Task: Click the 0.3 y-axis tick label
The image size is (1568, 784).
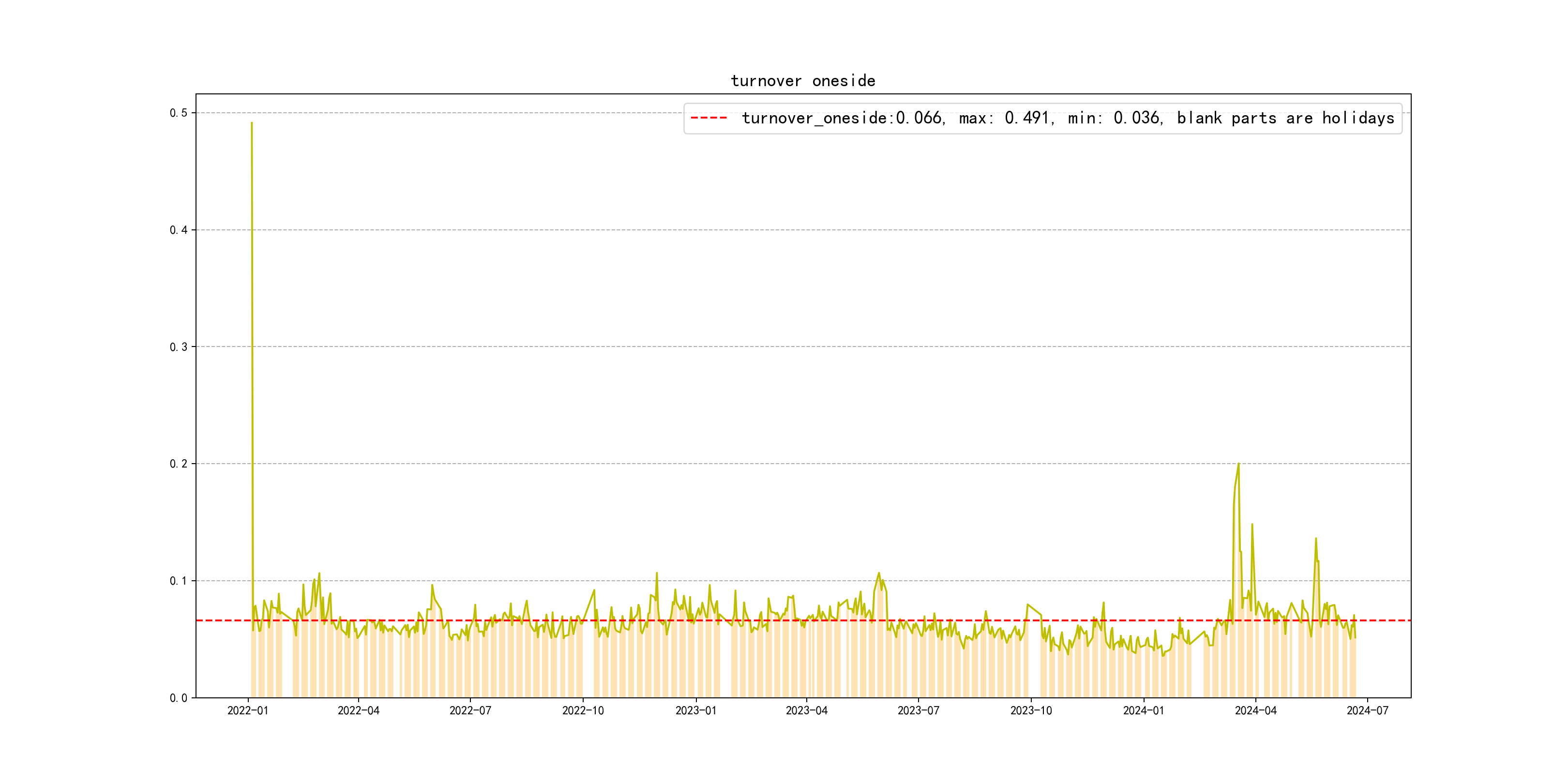Action: click(x=179, y=347)
